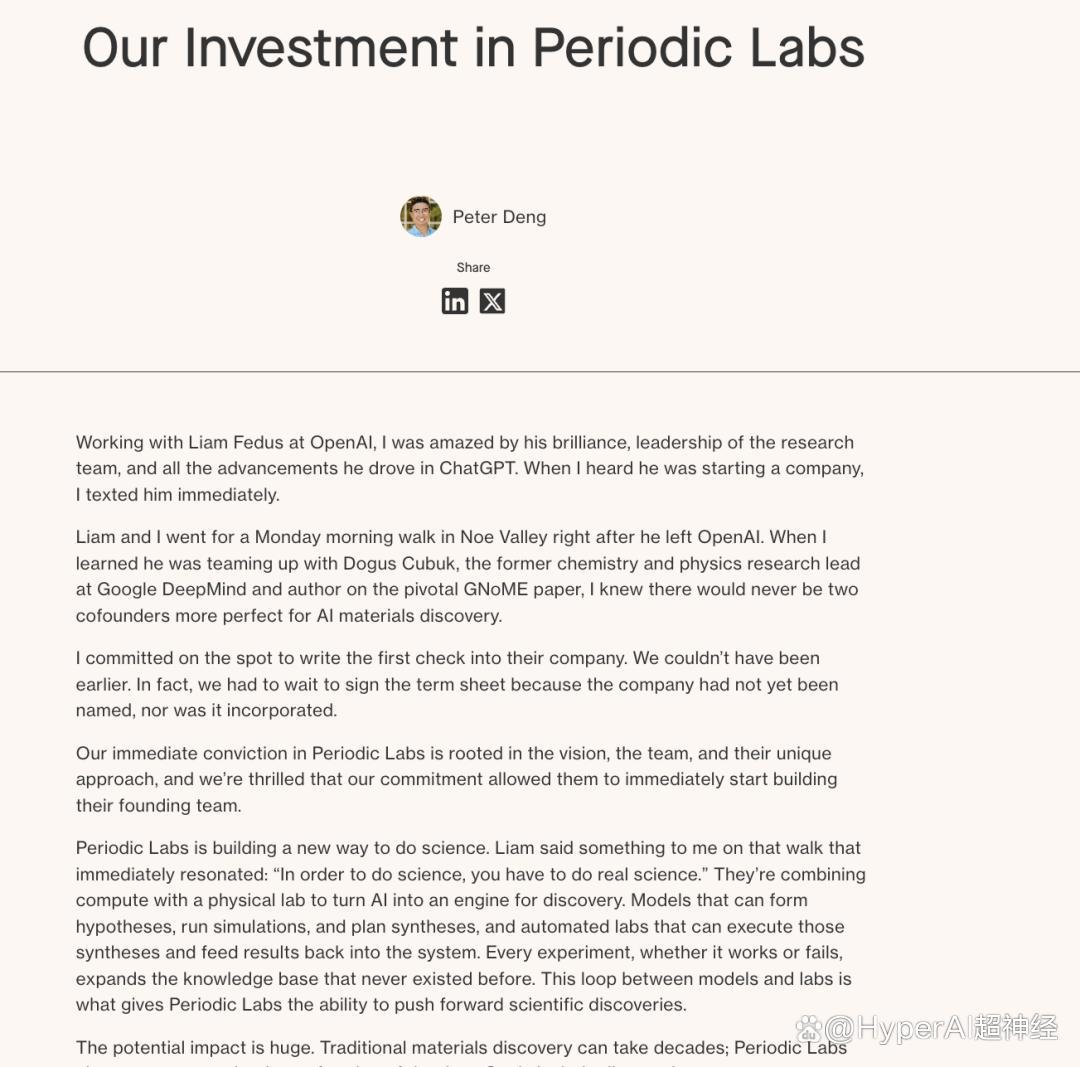Click the line "The potential impact is huge"
The height and width of the screenshot is (1067, 1080).
[192, 1047]
